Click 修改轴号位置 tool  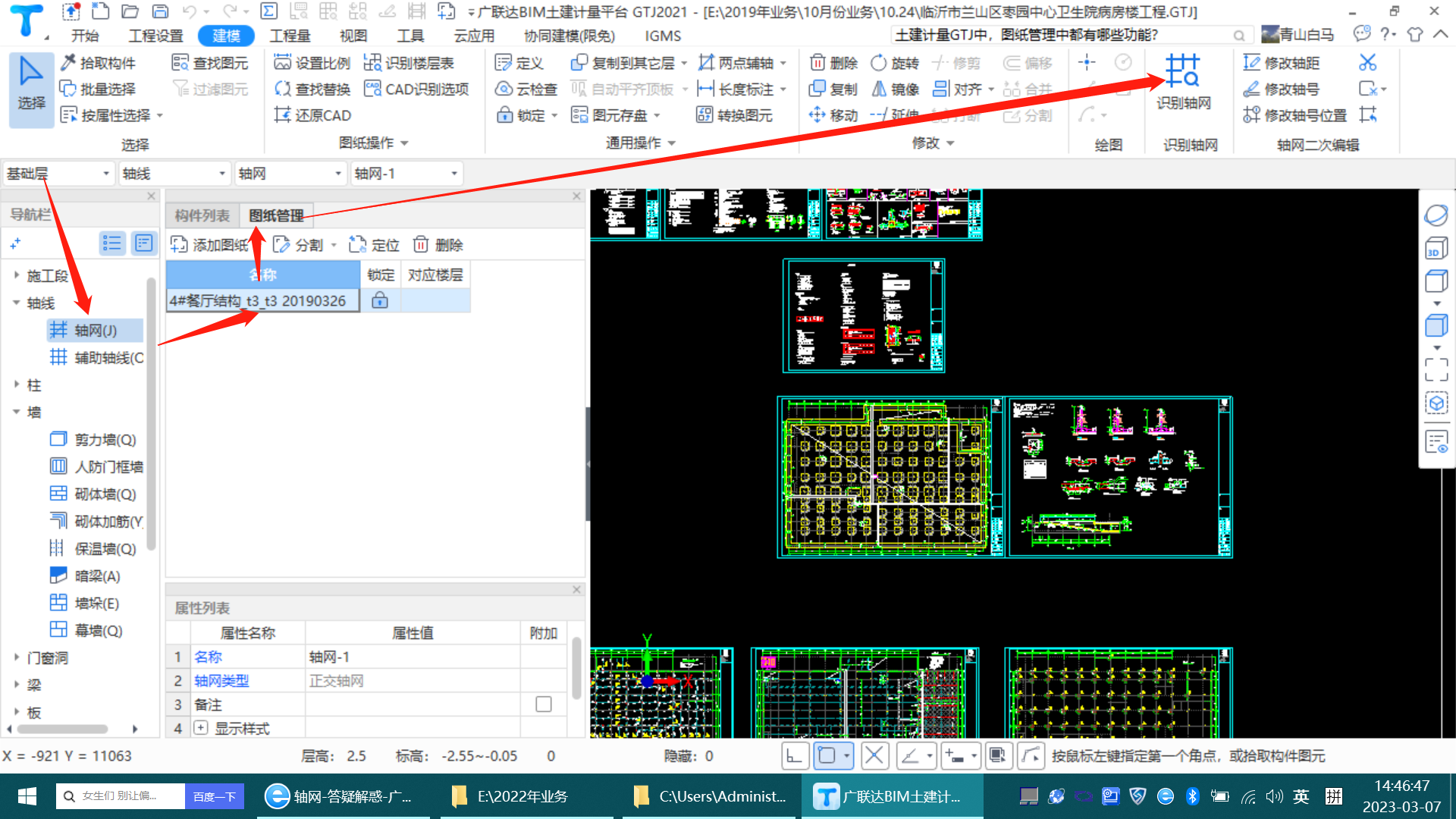point(1295,115)
